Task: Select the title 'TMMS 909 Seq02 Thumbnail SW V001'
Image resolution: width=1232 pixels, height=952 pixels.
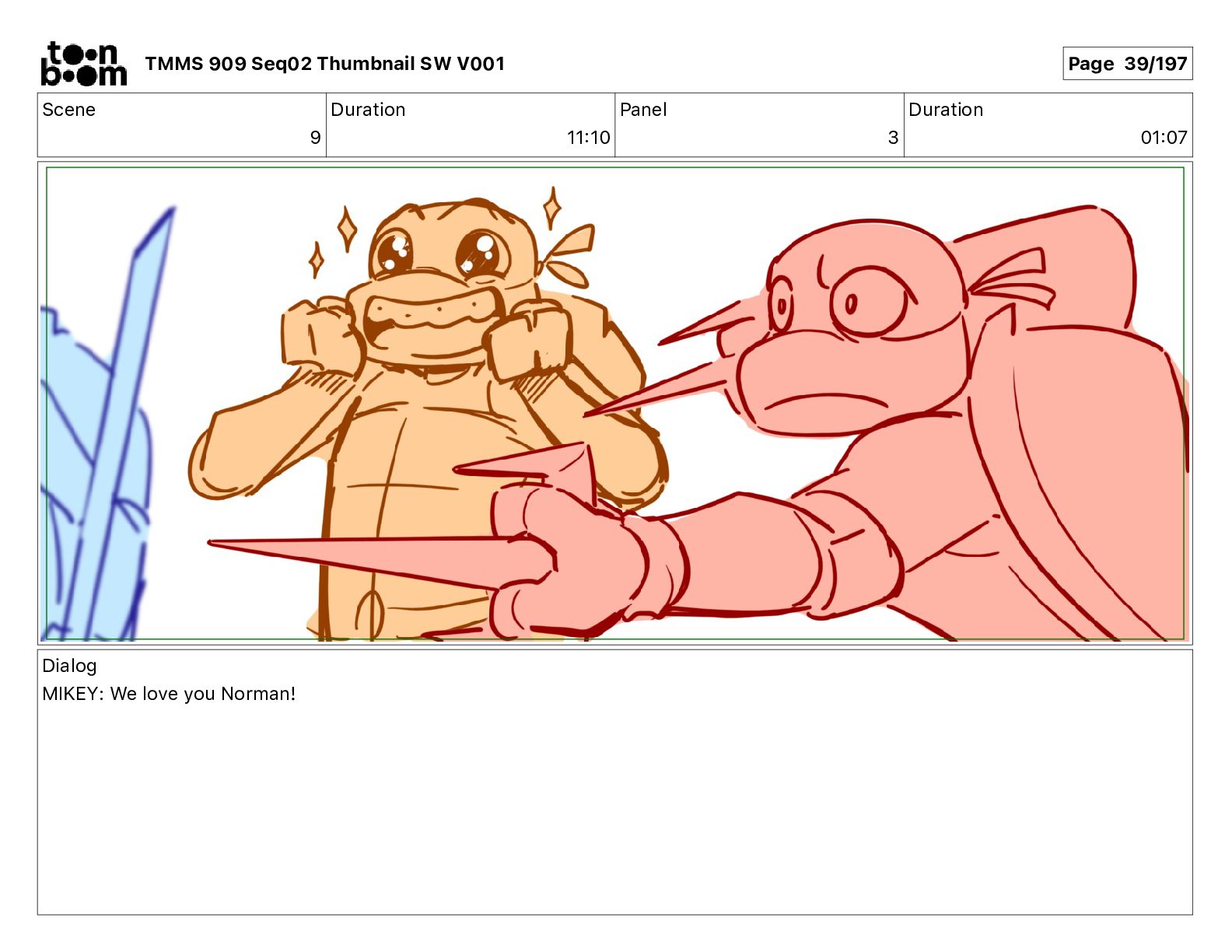Action: [x=324, y=64]
